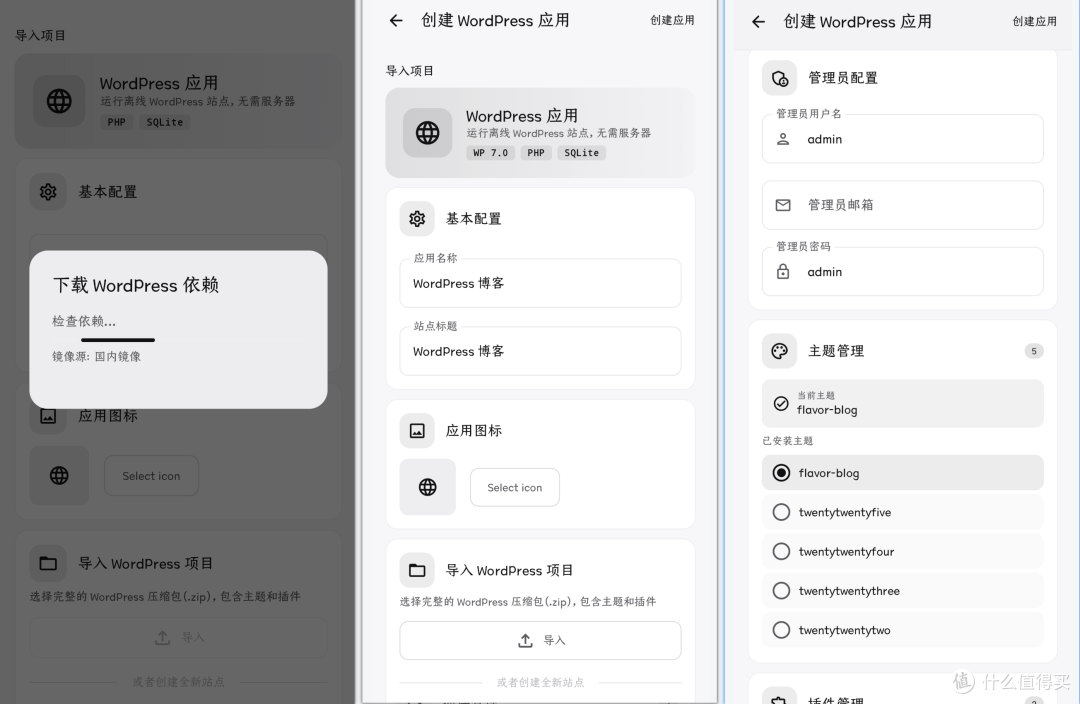
Task: Click the 导入 upload button in left panel
Action: (x=178, y=638)
